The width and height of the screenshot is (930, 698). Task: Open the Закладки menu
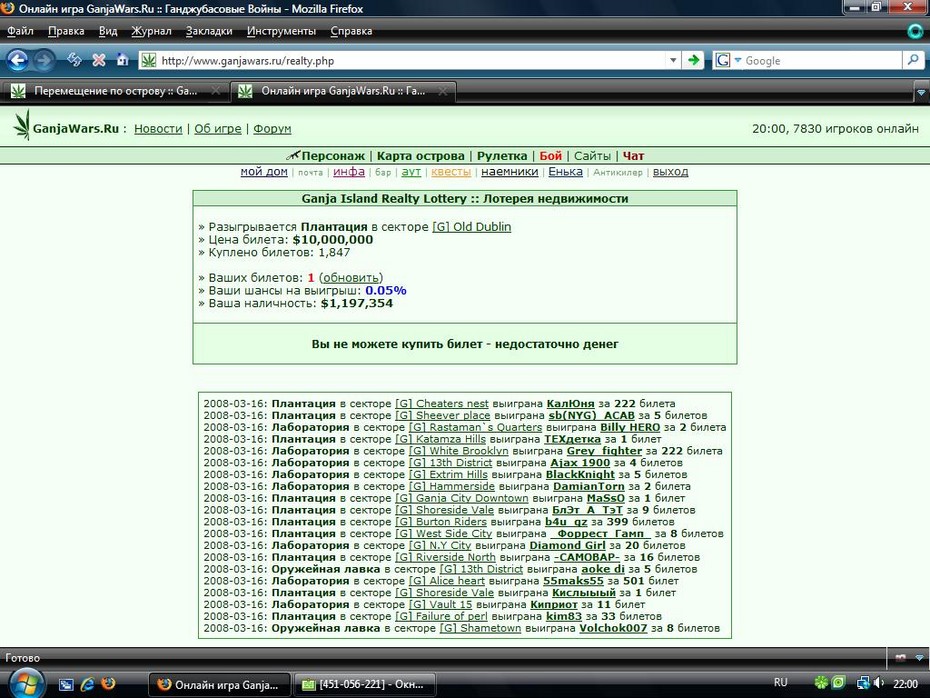click(x=209, y=31)
